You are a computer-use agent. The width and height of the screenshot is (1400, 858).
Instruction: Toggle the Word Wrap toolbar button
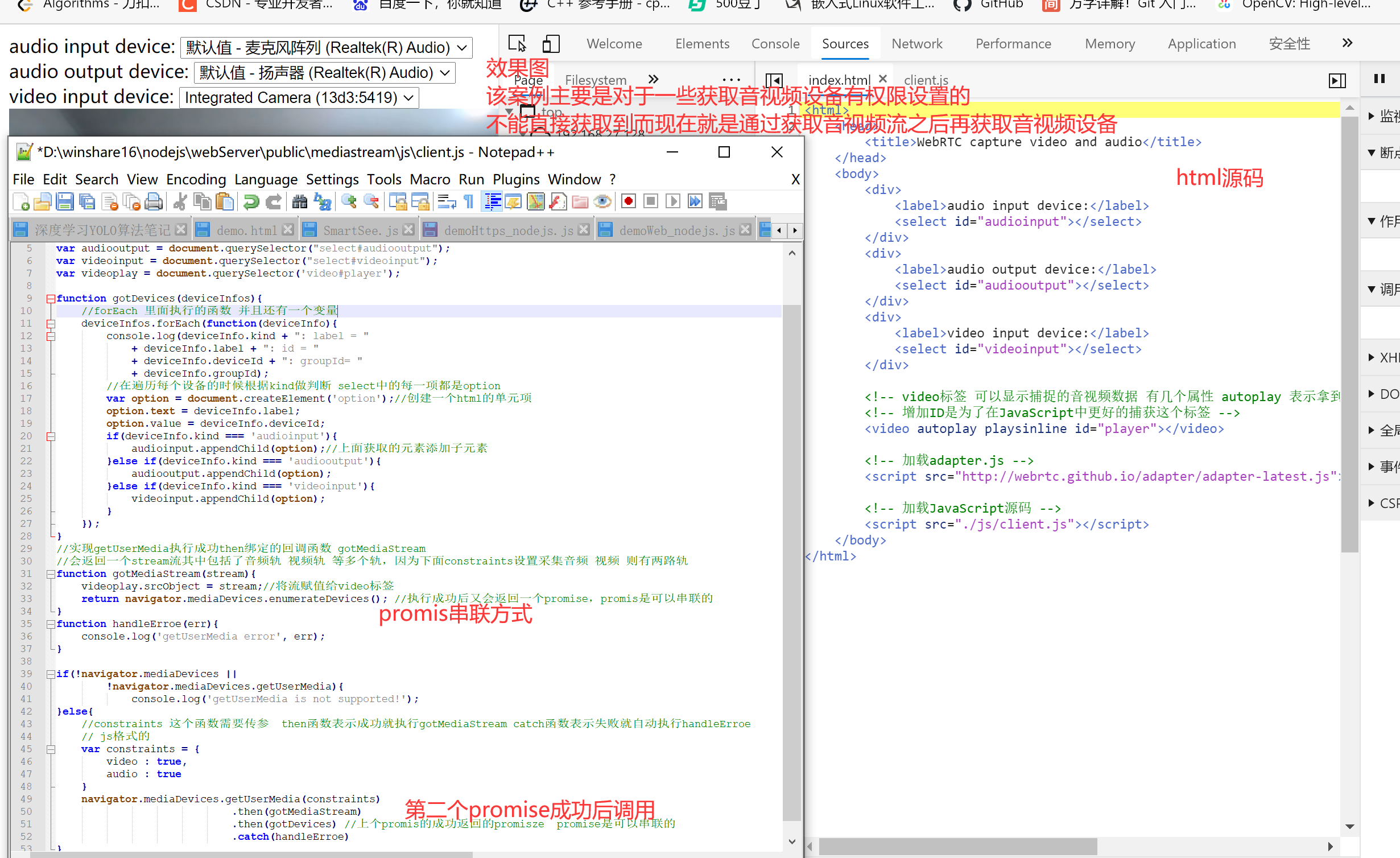[447, 201]
